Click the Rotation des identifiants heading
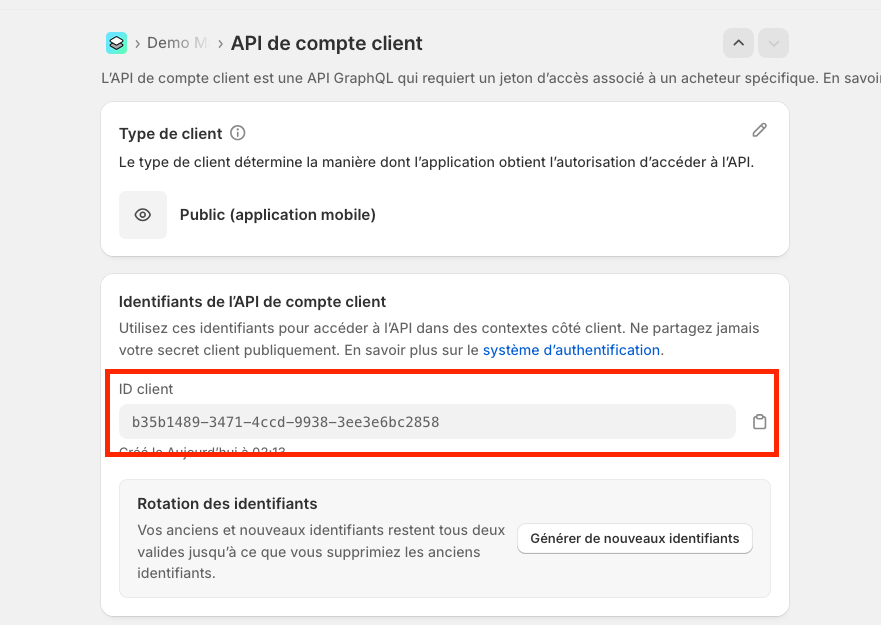The image size is (881, 625). click(x=227, y=504)
